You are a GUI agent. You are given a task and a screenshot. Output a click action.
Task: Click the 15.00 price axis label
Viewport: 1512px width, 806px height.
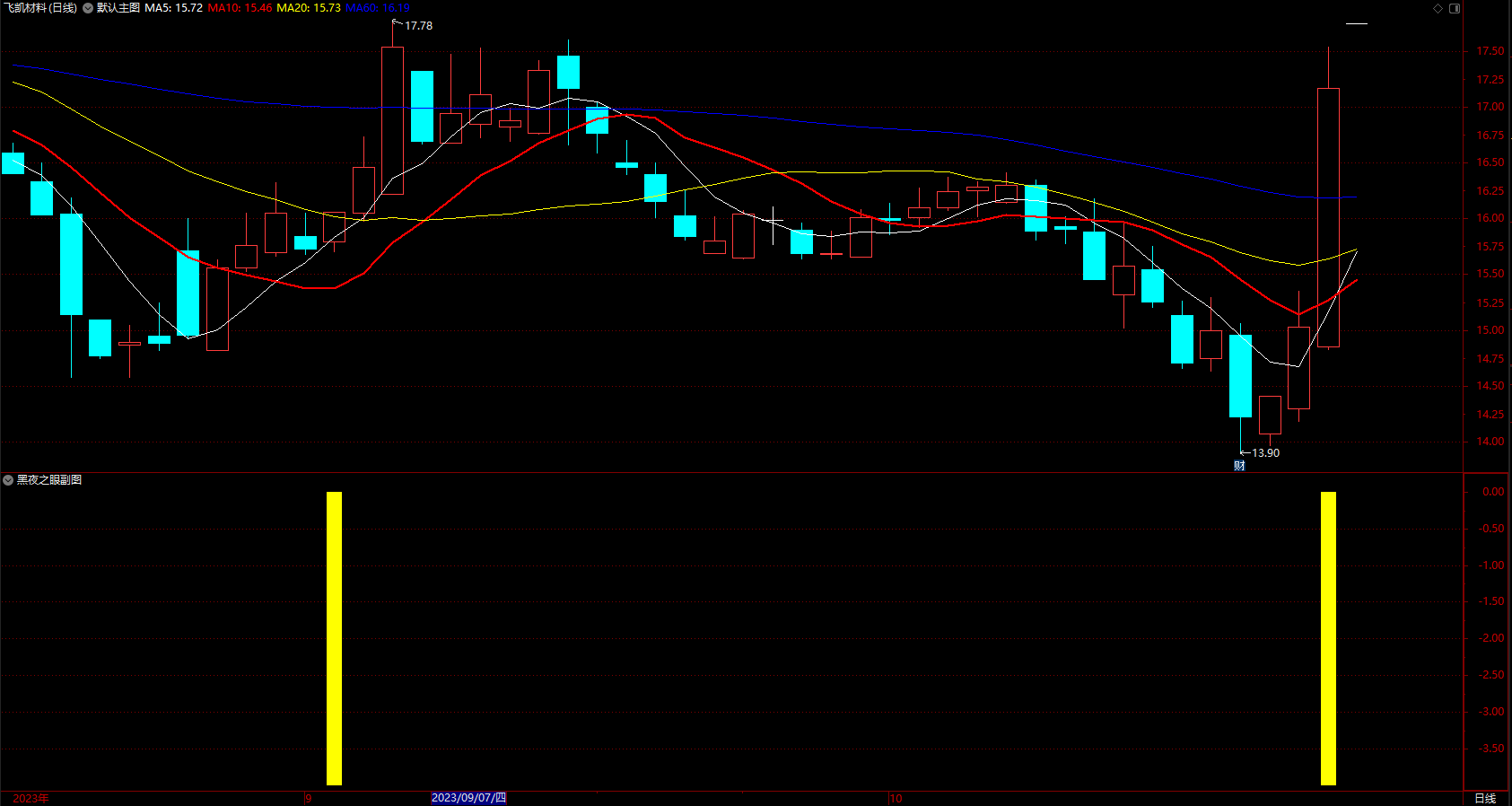pos(1490,330)
